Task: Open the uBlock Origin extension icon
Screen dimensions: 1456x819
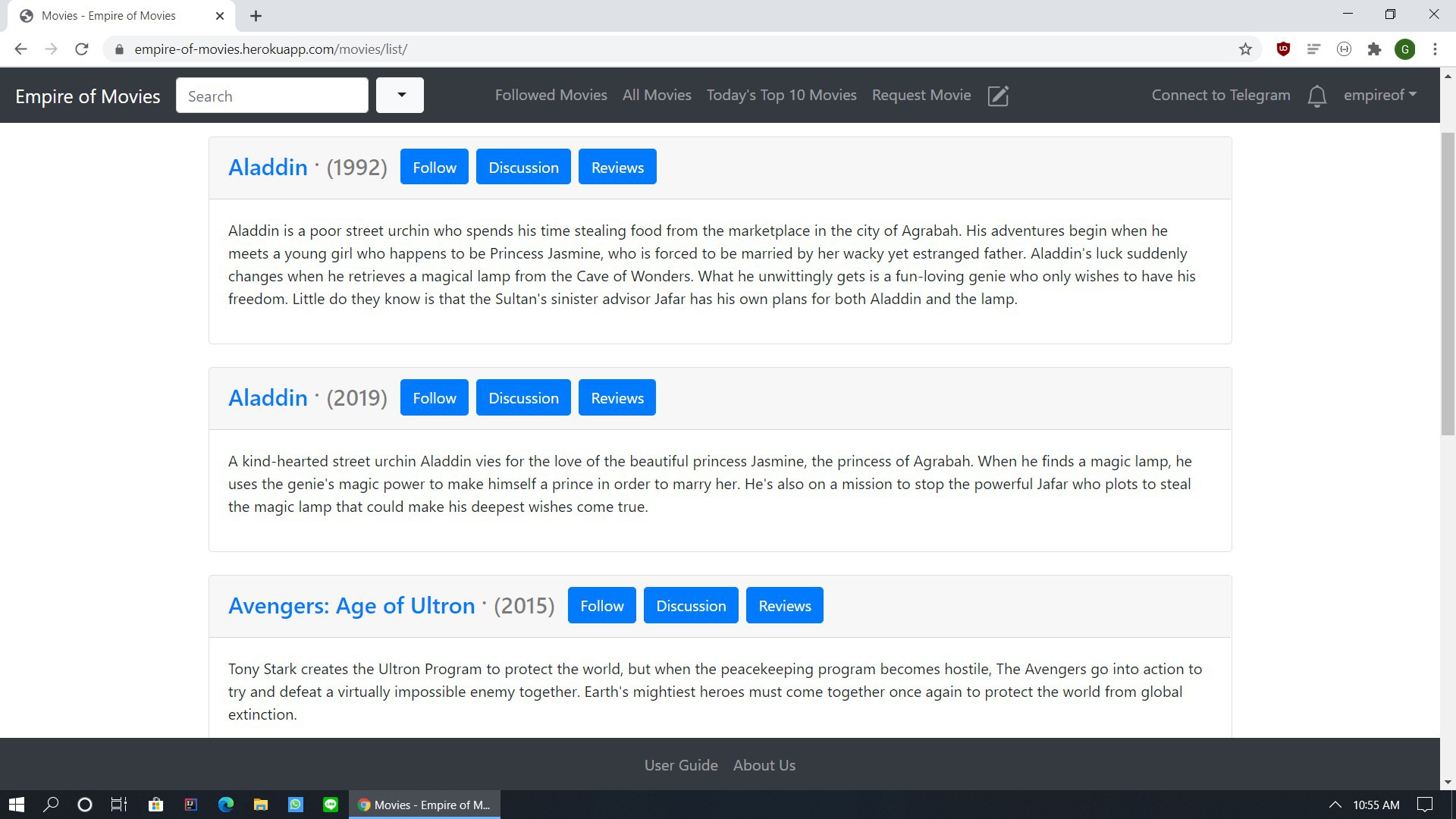Action: 1283,49
